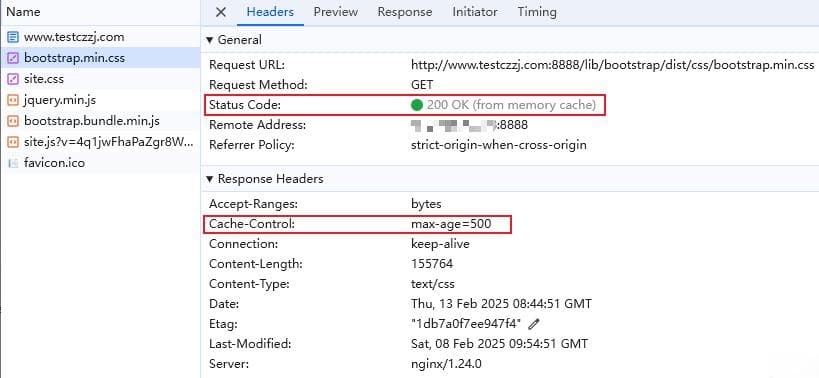Collapse the General section
This screenshot has height=378, width=819.
coord(209,40)
